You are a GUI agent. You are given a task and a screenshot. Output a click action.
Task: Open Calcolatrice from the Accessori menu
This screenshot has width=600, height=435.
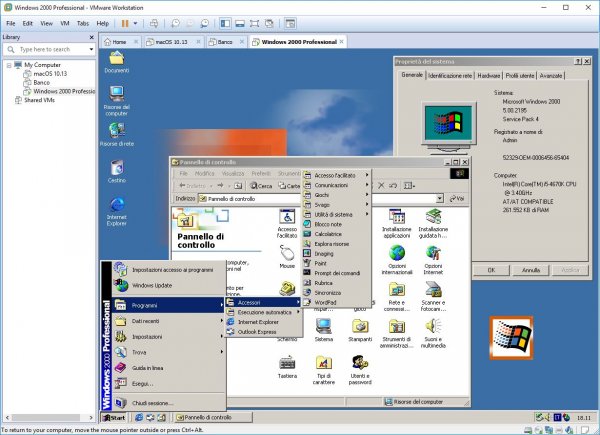pos(329,234)
